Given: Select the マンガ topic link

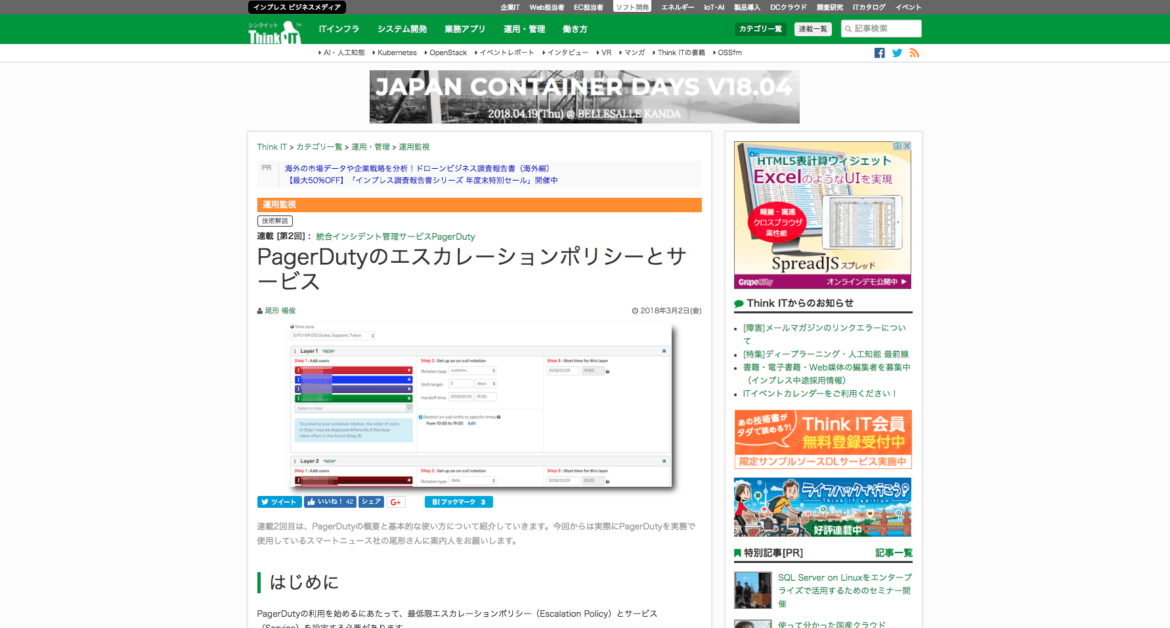Looking at the screenshot, I should coord(632,53).
